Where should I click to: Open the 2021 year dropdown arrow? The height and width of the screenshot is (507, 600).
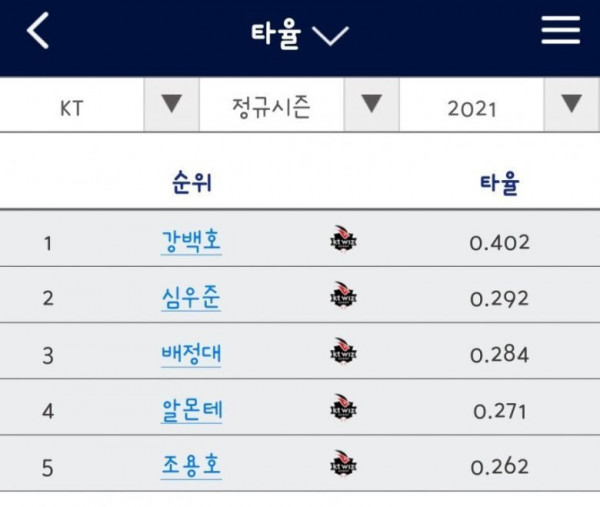(x=572, y=104)
